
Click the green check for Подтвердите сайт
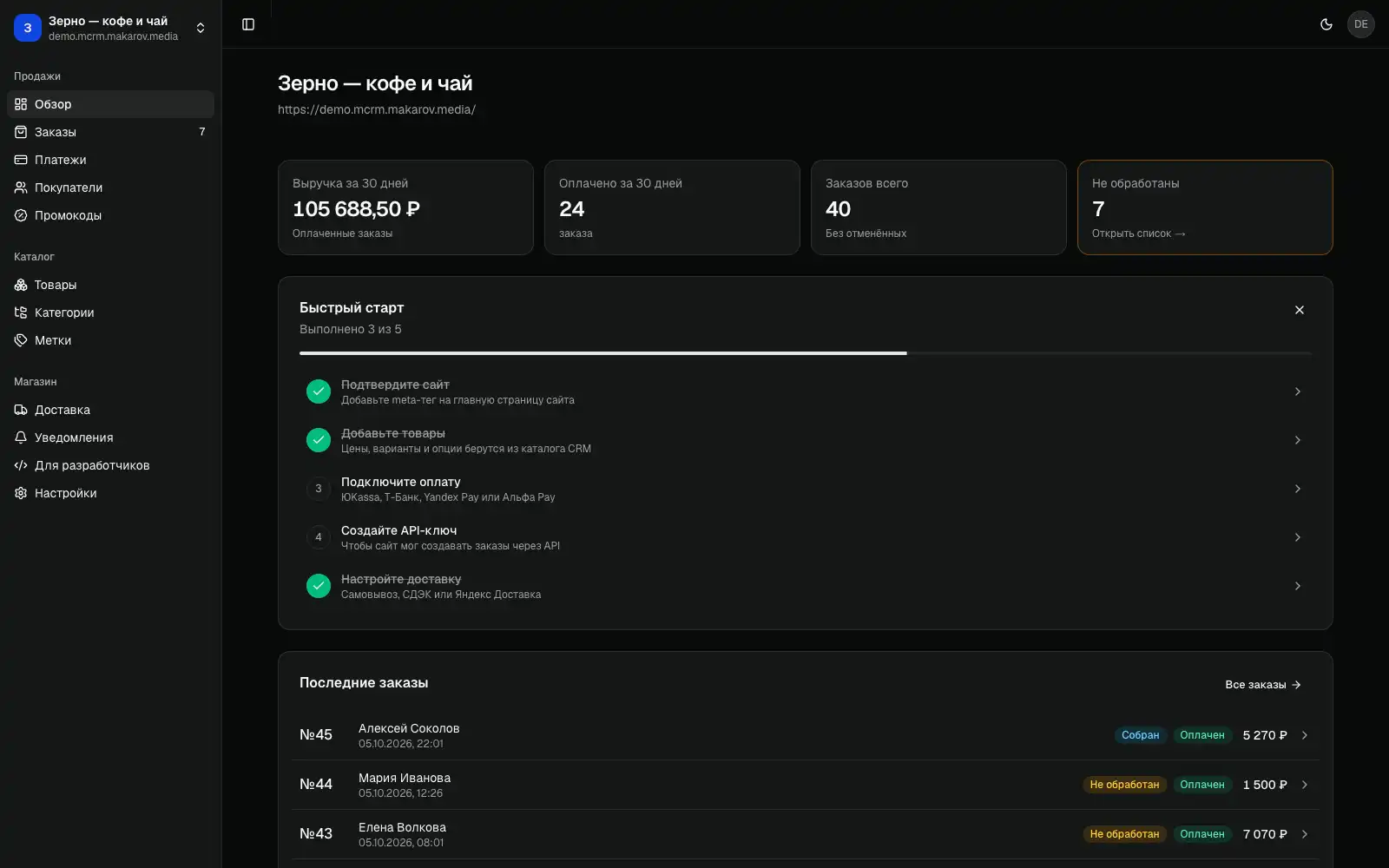[x=319, y=391]
